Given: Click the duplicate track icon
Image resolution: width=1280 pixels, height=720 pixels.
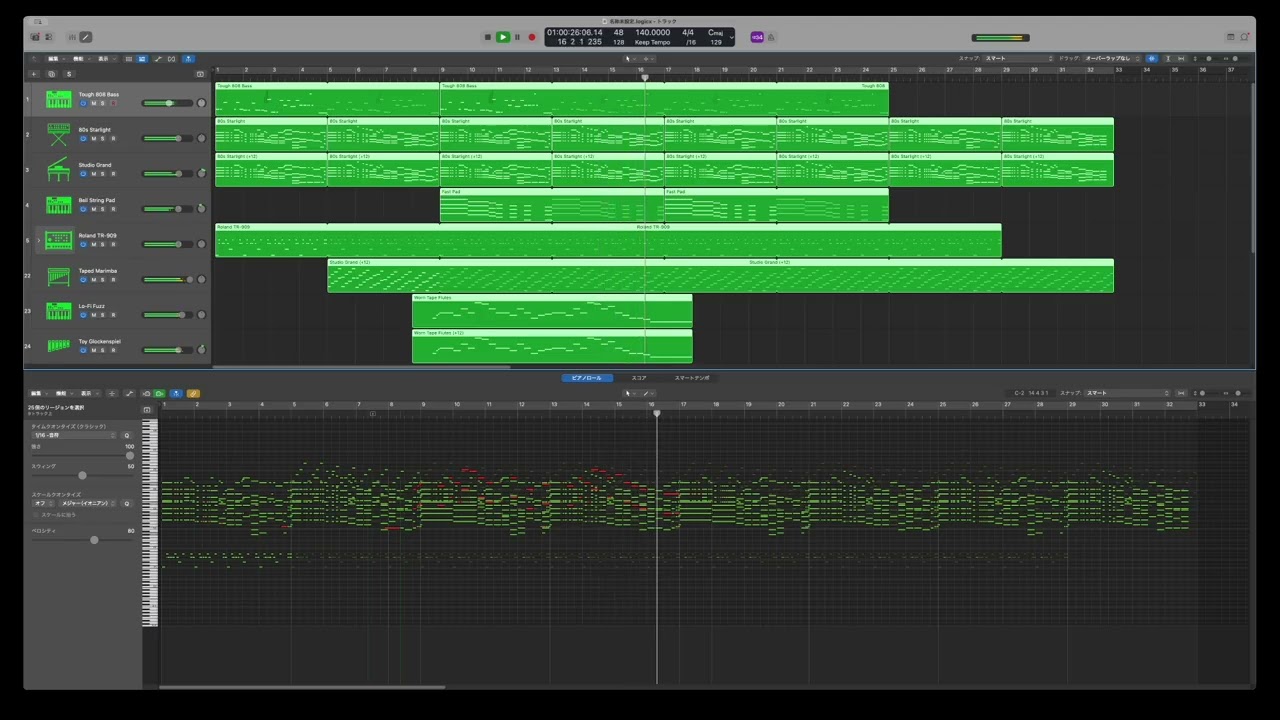Looking at the screenshot, I should pos(52,74).
